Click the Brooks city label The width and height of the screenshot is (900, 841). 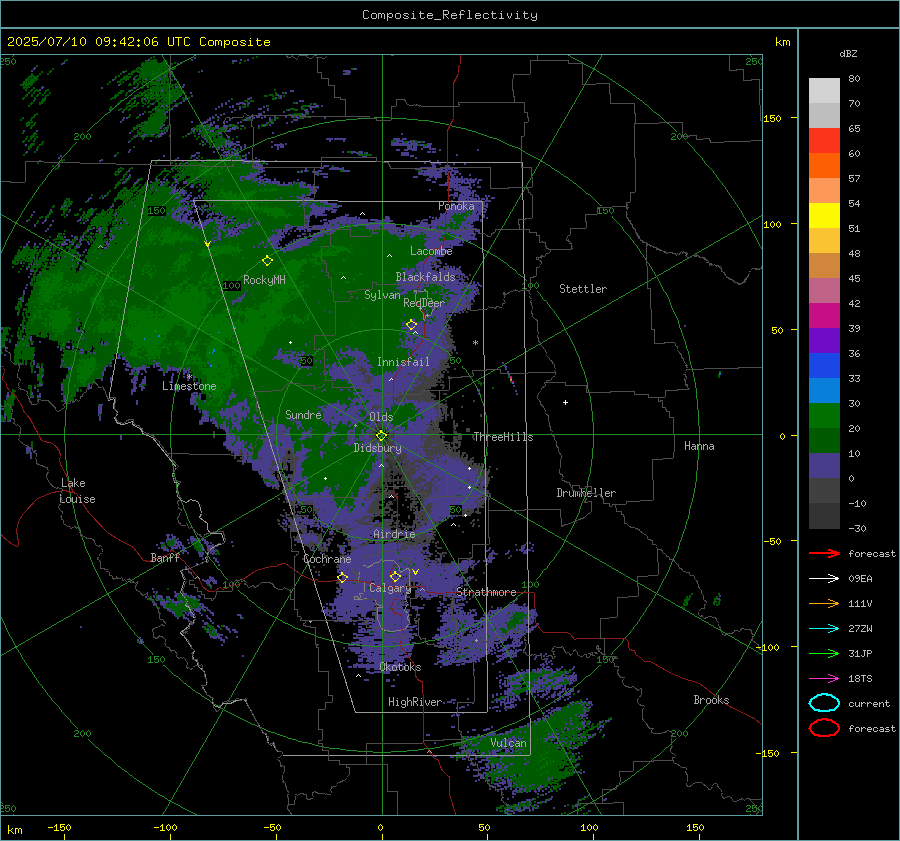point(711,700)
